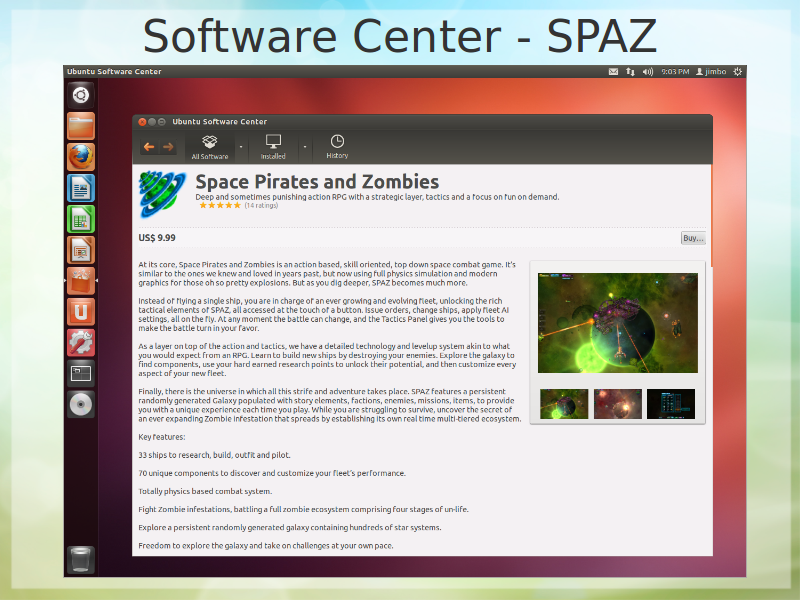Go forward with the right arrow

coord(168,147)
